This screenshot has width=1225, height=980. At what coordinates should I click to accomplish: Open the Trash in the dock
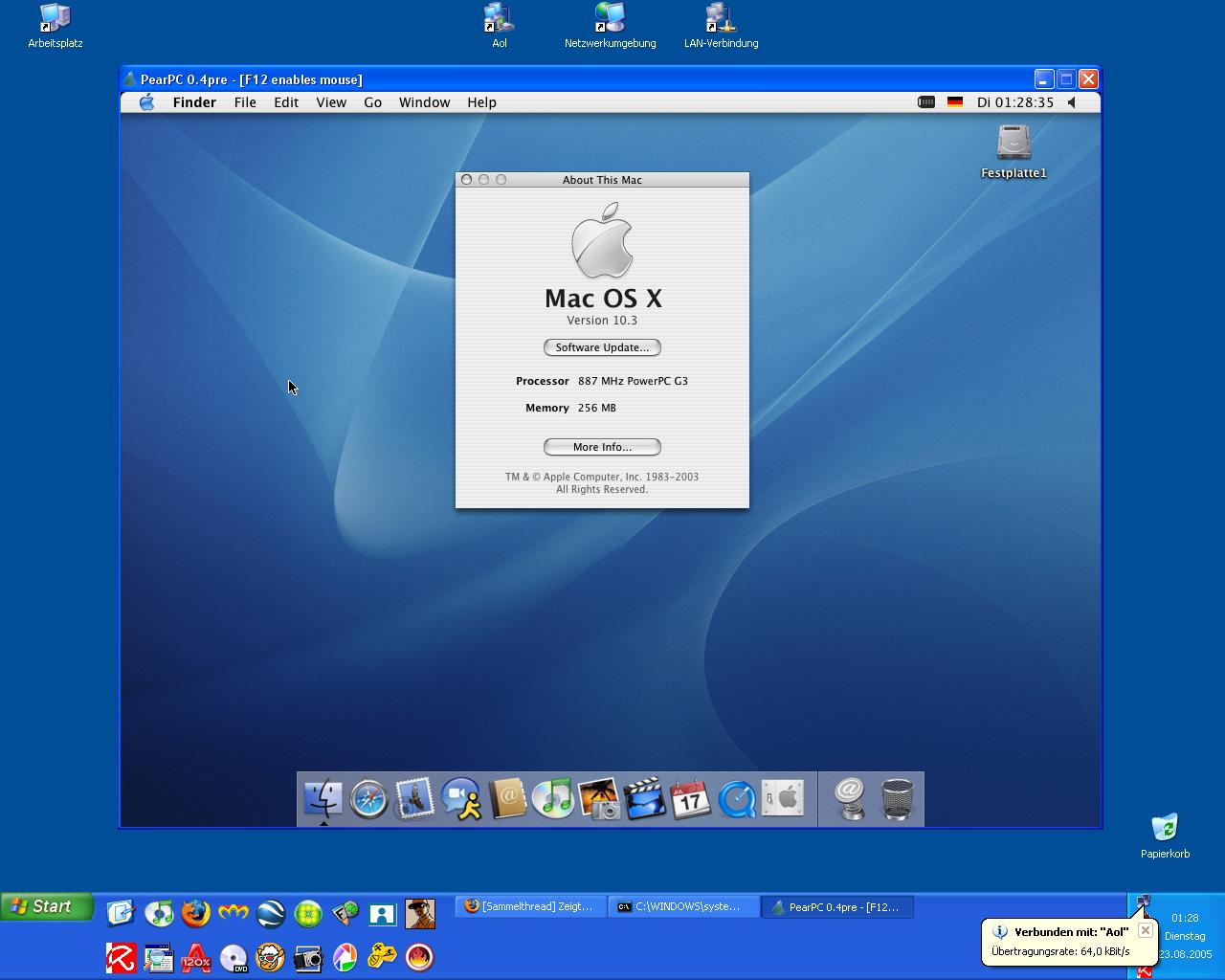(897, 798)
